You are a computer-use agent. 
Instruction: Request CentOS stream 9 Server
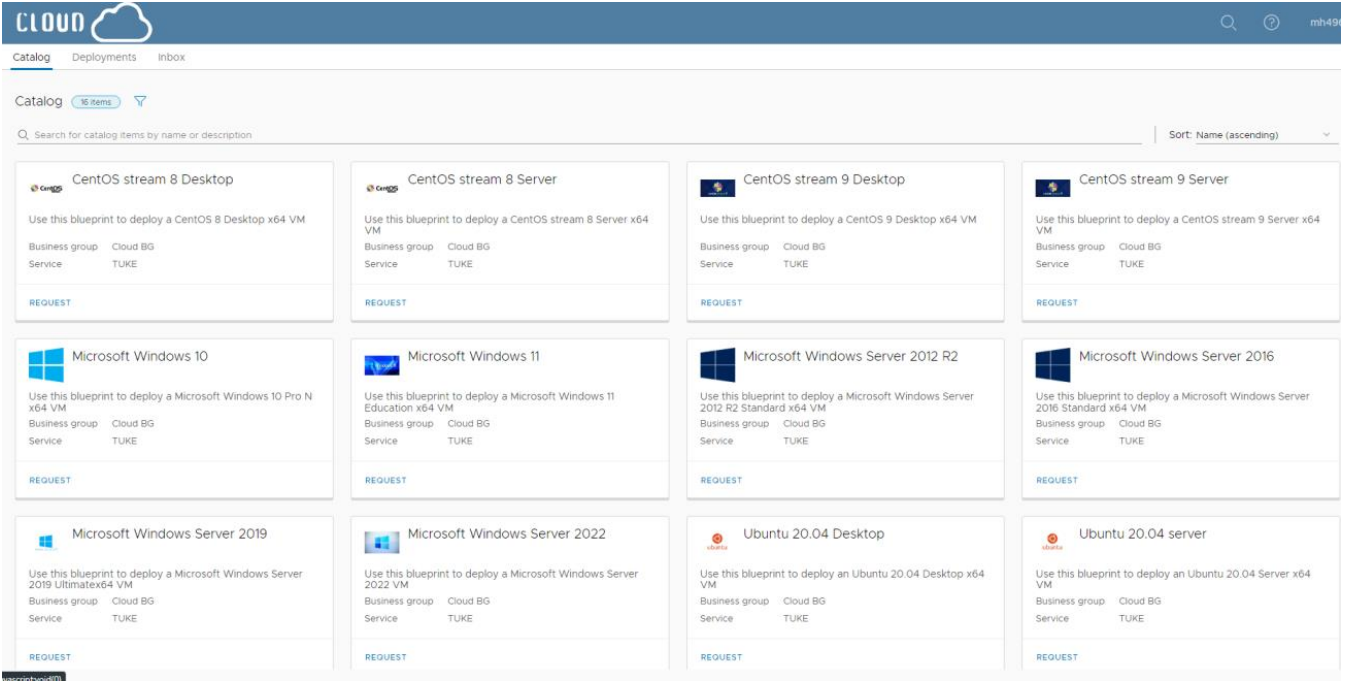pyautogui.click(x=1057, y=303)
